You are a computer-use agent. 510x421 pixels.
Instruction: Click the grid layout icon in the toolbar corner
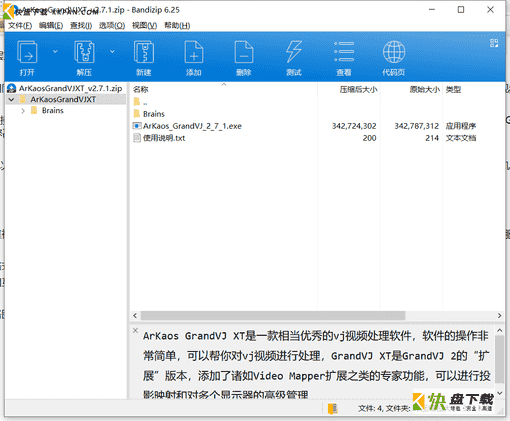pyautogui.click(x=494, y=43)
